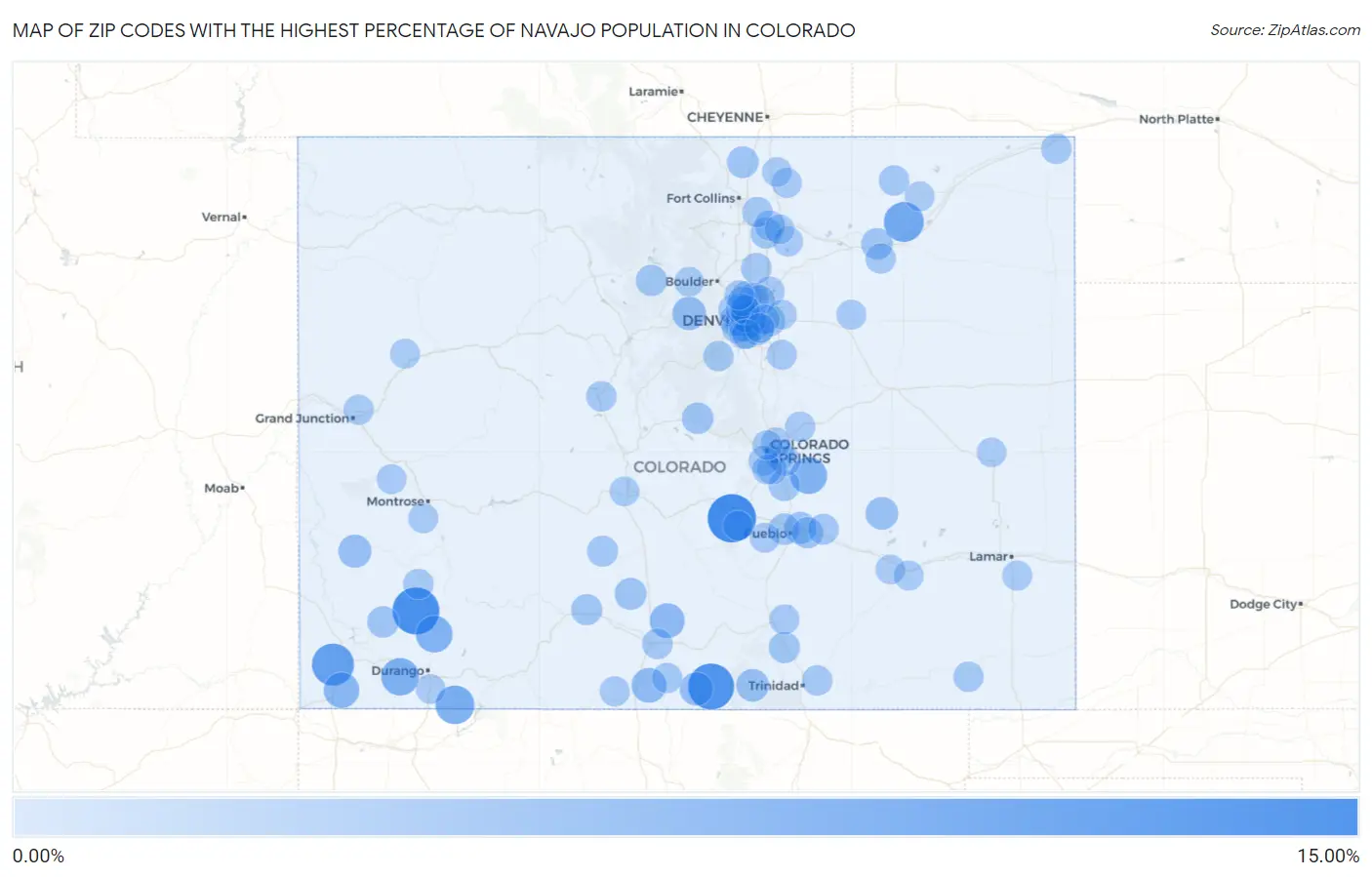Click the Fort Collins city label
This screenshot has width=1372, height=877.
point(703,198)
